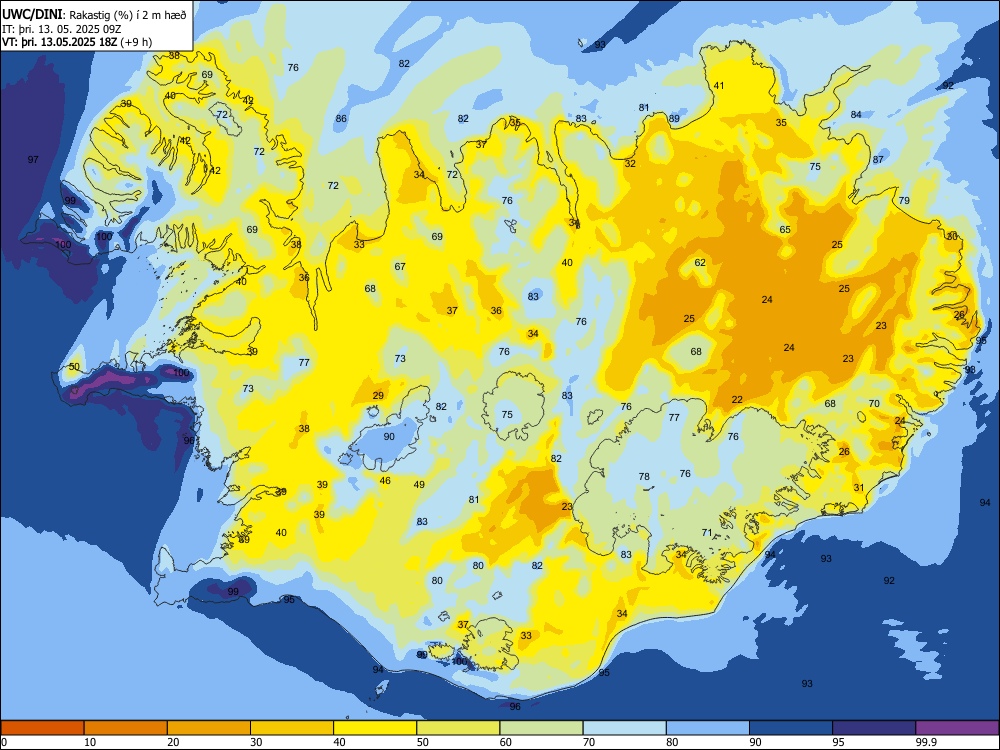Viewport: 1000px width, 750px height.
Task: Click the legend tick label '0'
Action: tap(4, 742)
